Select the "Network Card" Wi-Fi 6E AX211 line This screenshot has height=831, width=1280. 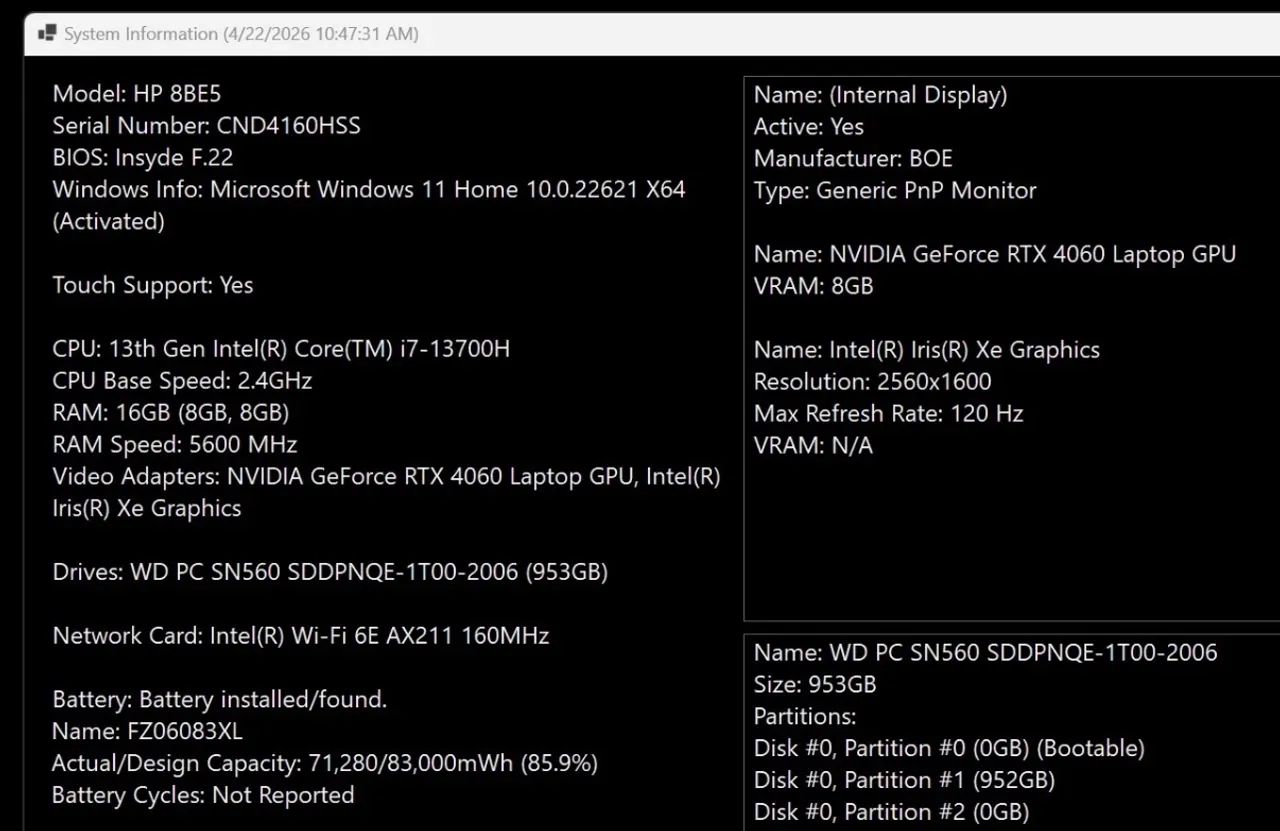pos(301,636)
